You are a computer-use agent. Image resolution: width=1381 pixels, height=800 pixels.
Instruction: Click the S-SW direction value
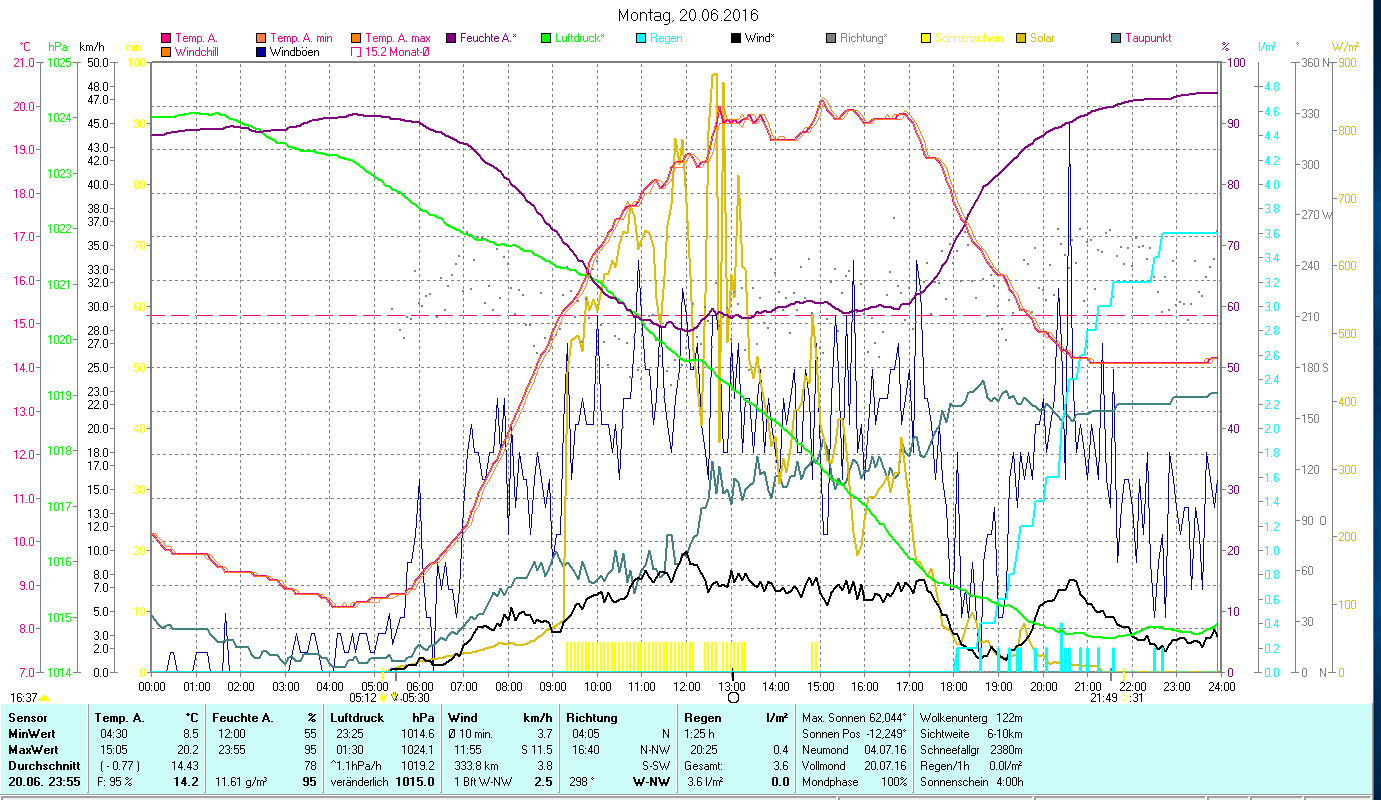(655, 766)
